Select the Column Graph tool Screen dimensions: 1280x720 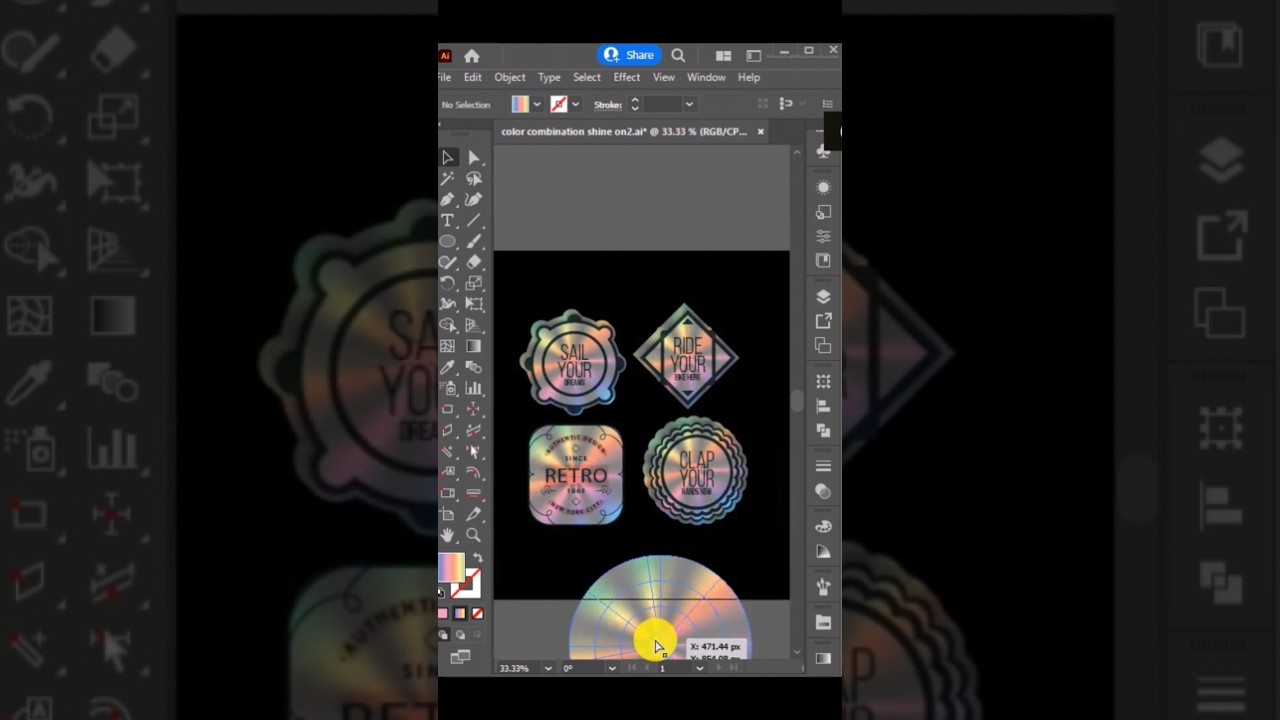pyautogui.click(x=474, y=388)
